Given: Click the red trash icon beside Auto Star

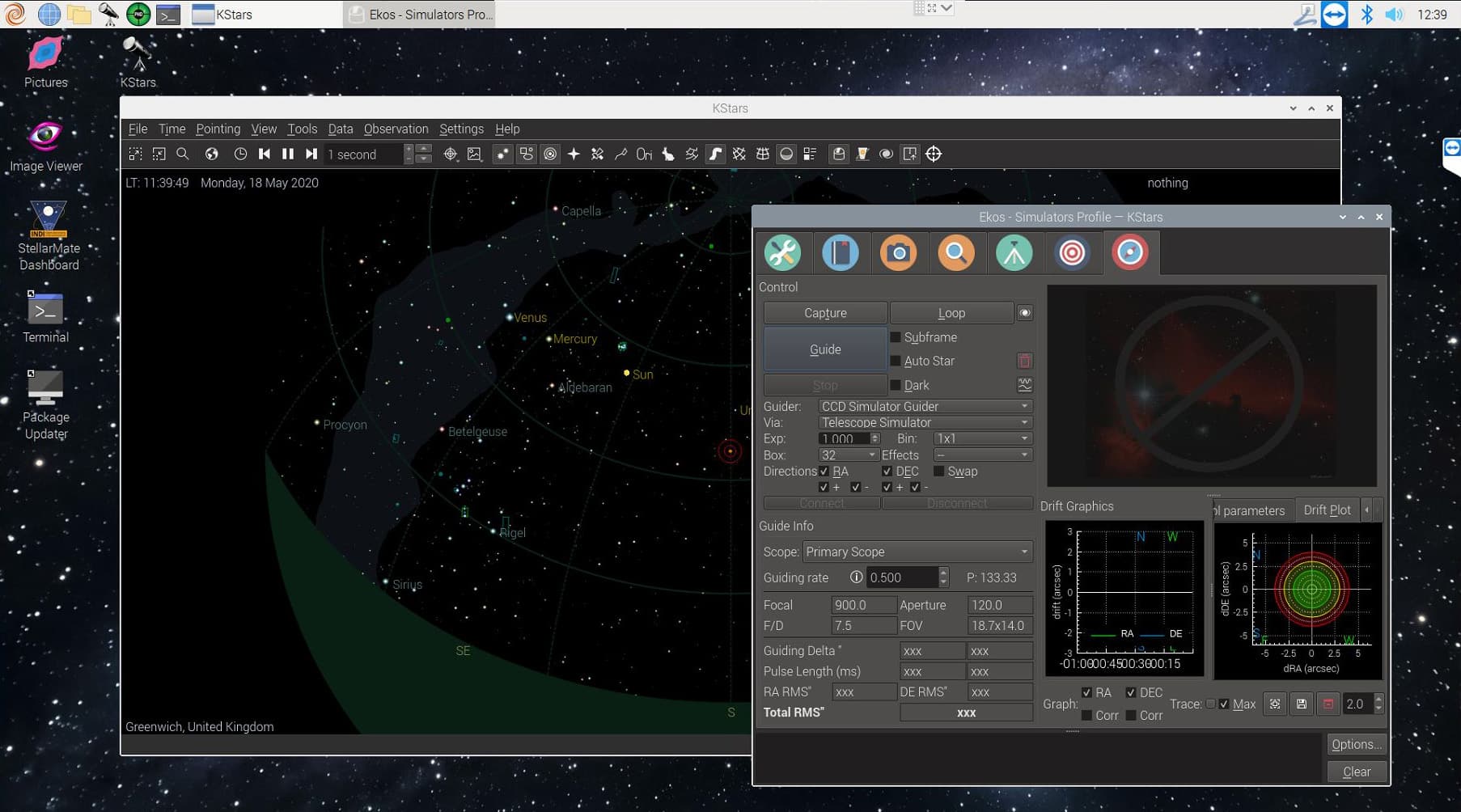Looking at the screenshot, I should point(1024,361).
